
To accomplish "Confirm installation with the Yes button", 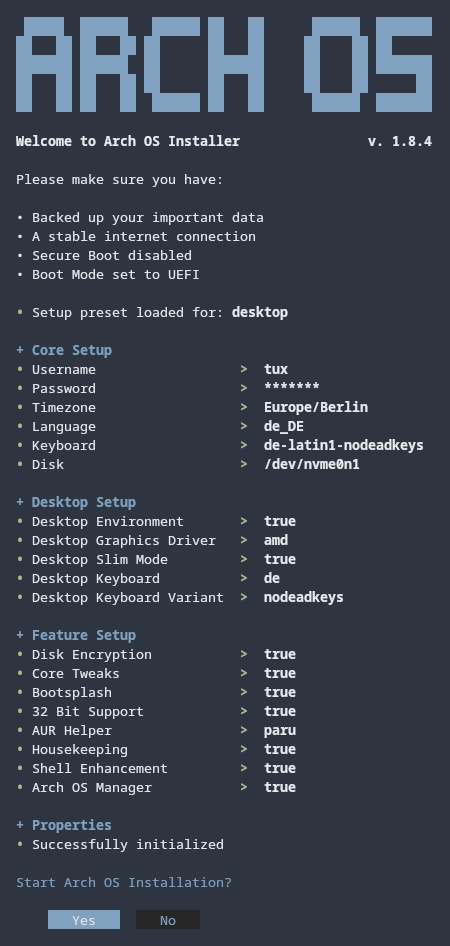I will click(x=84, y=919).
